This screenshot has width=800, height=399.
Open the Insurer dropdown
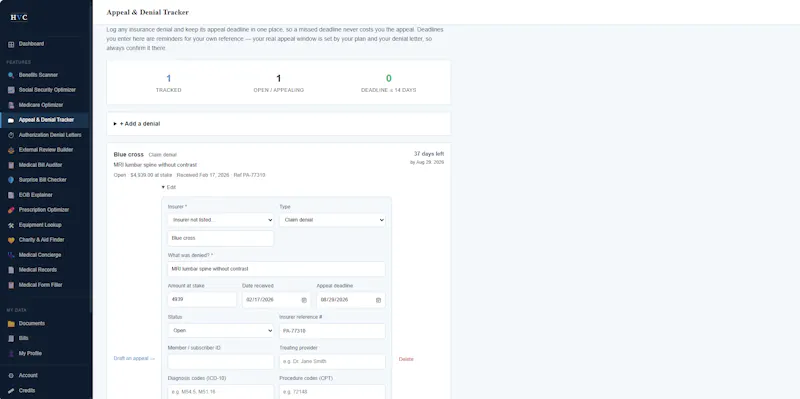[x=220, y=220]
